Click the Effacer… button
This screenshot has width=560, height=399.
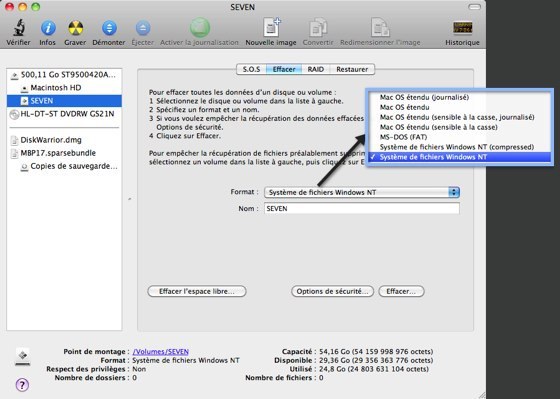pos(401,291)
